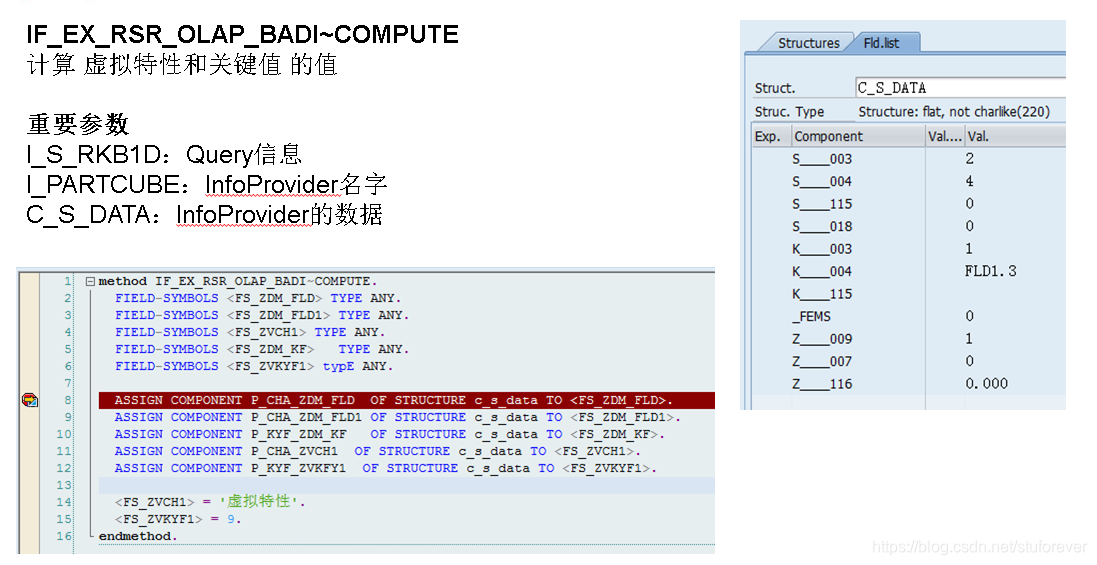Click the <FS_ZVKYF1> = 9 line

[x=178, y=519]
